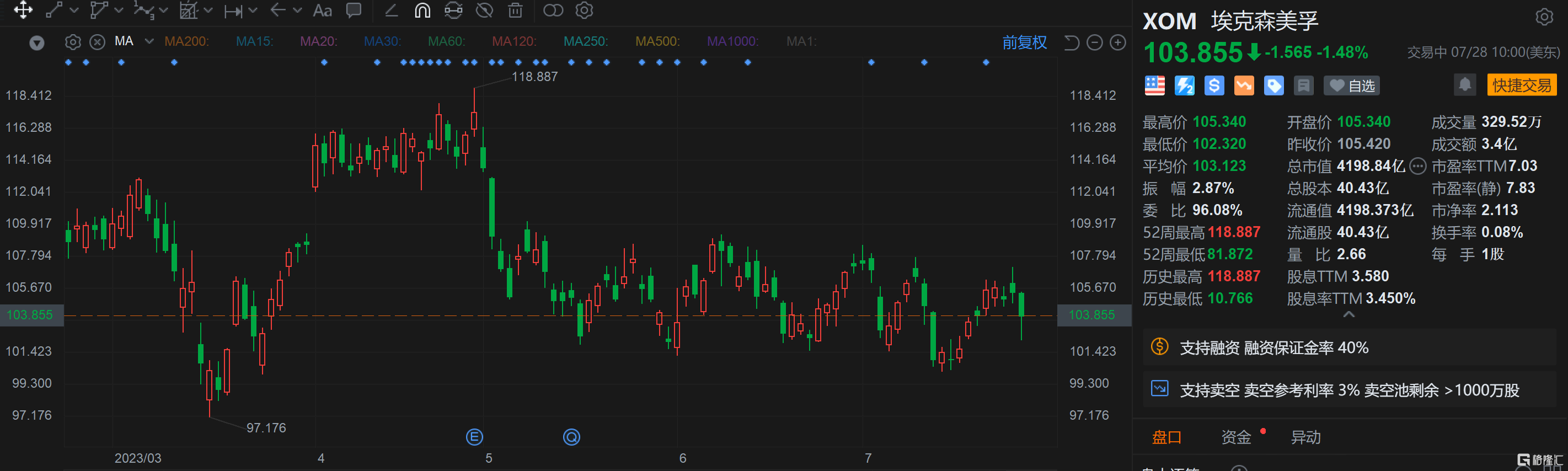Select the angle line tool
The image size is (1568, 471).
tap(391, 10)
